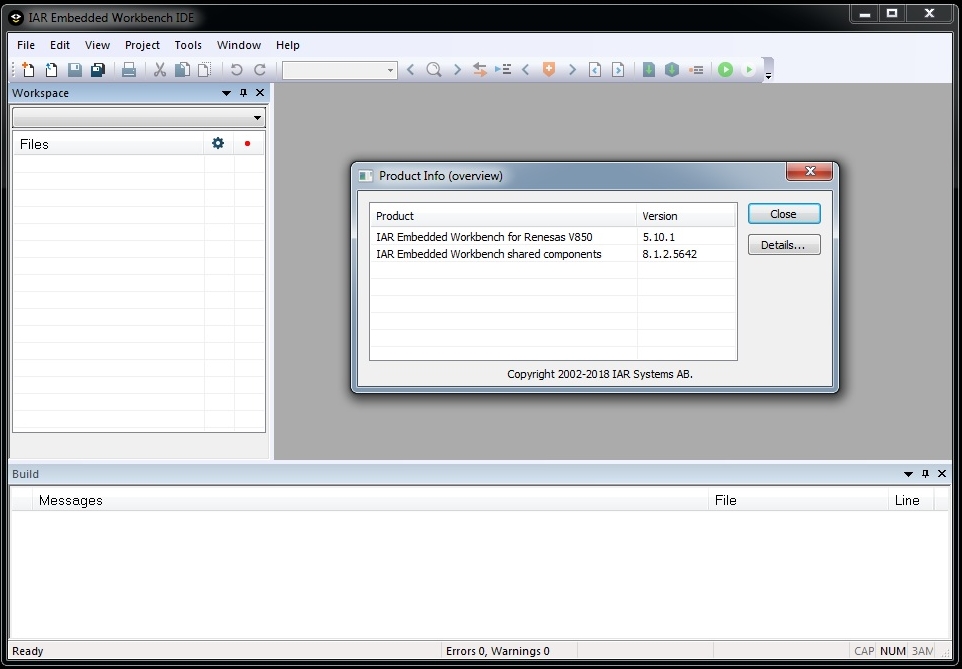Open Workspace configuration dropdown
This screenshot has width=962, height=669.
click(139, 117)
